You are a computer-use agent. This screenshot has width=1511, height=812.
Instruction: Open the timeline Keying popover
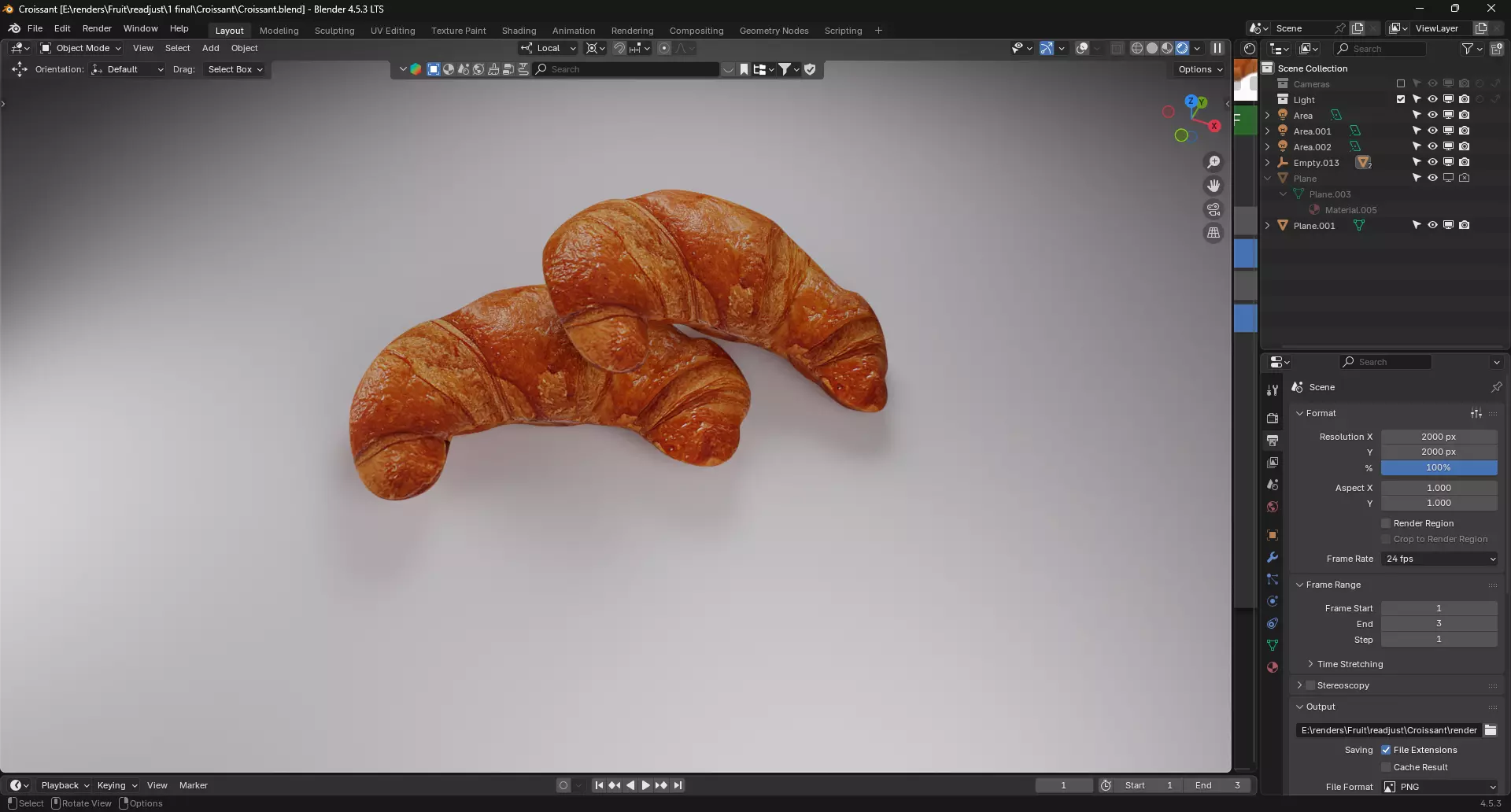coord(116,785)
